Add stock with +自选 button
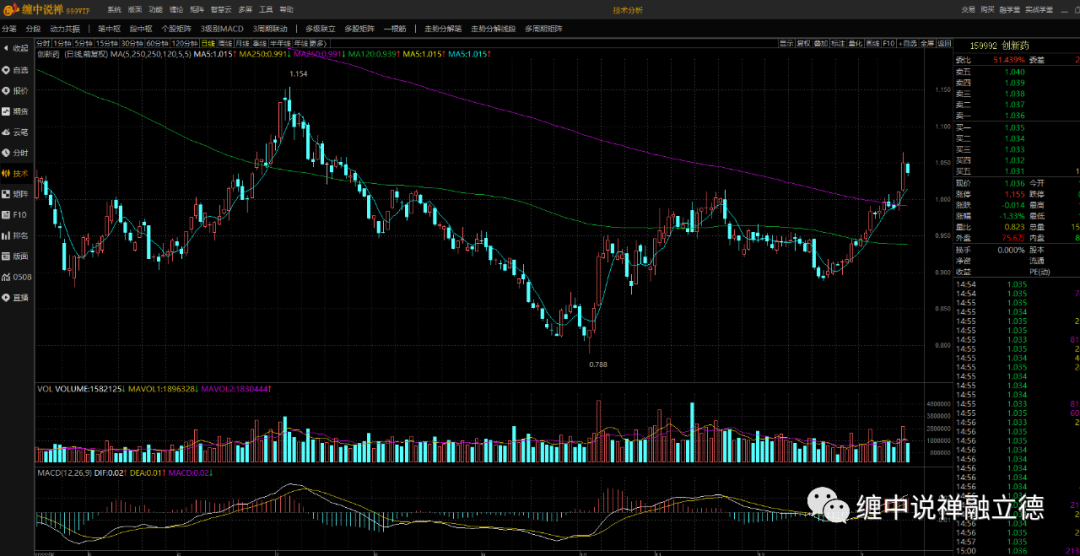 908,43
